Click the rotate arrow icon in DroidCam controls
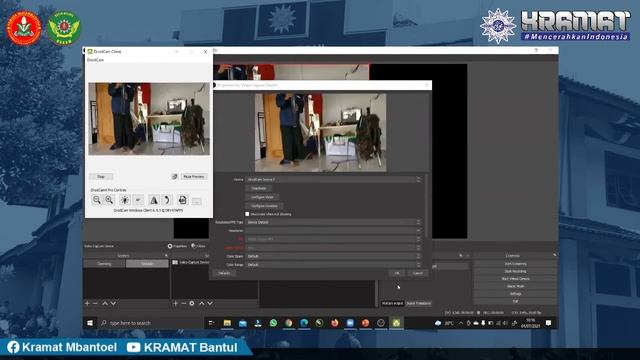 pos(167,200)
